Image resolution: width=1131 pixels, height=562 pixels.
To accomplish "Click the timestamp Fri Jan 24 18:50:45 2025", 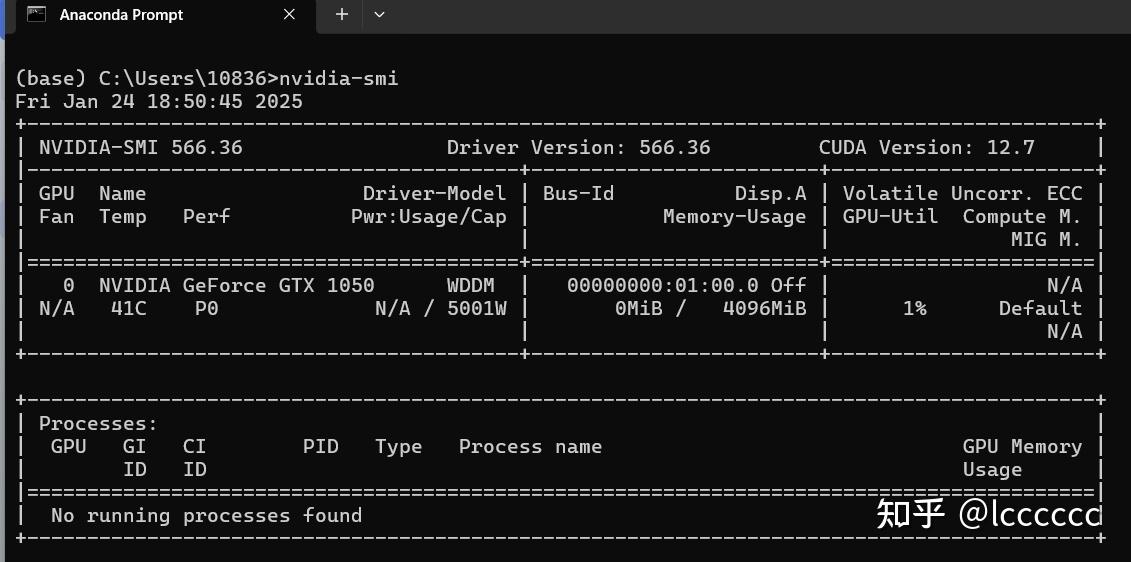I will [159, 101].
